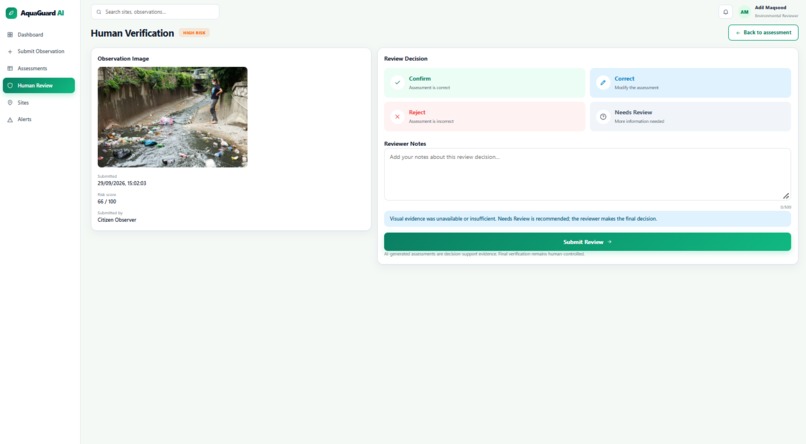Open the Alerts page
This screenshot has width=806, height=444.
(39, 119)
